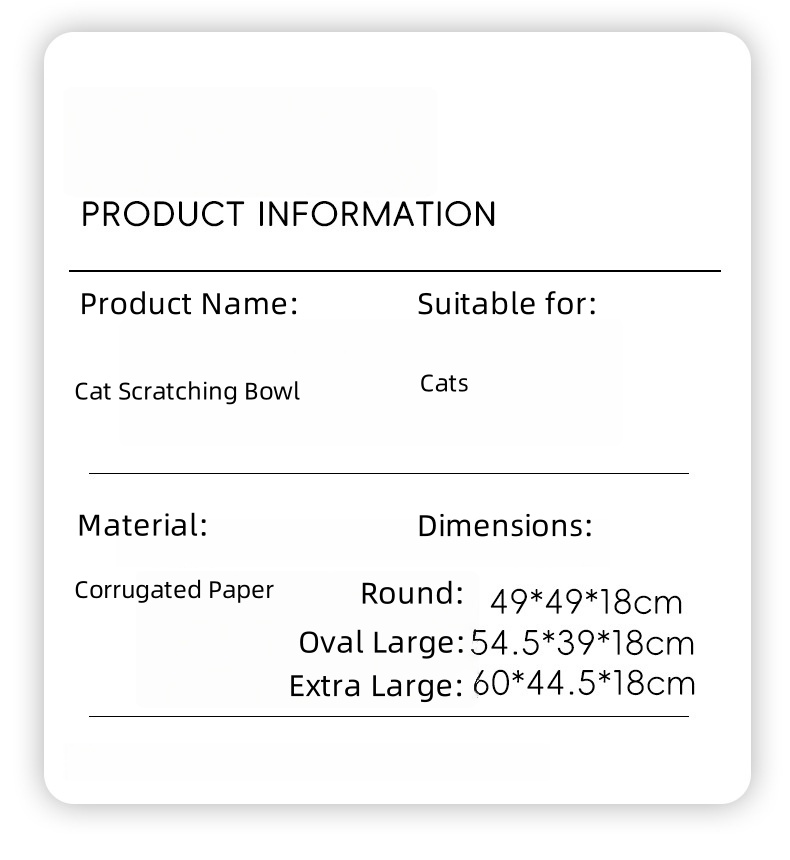Select the 60*44.5*18cm dimension value
Screen dimensions: 790x860
pos(584,684)
